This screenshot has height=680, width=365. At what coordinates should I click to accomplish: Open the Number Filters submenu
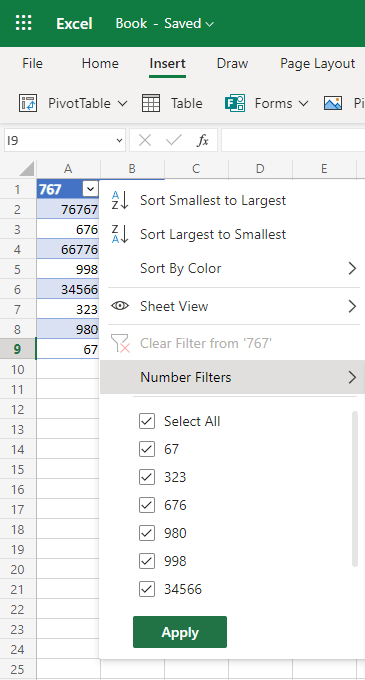click(232, 377)
